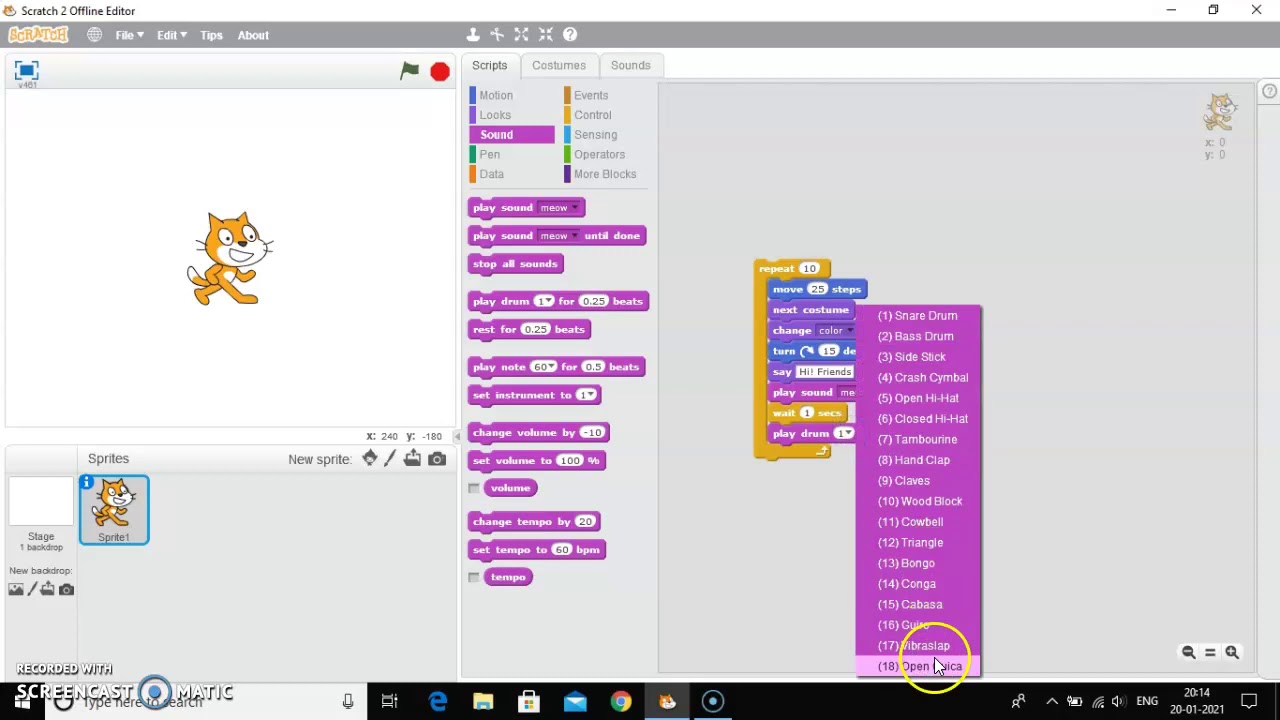1280x720 pixels.
Task: Select the Looks block category
Action: (x=494, y=115)
